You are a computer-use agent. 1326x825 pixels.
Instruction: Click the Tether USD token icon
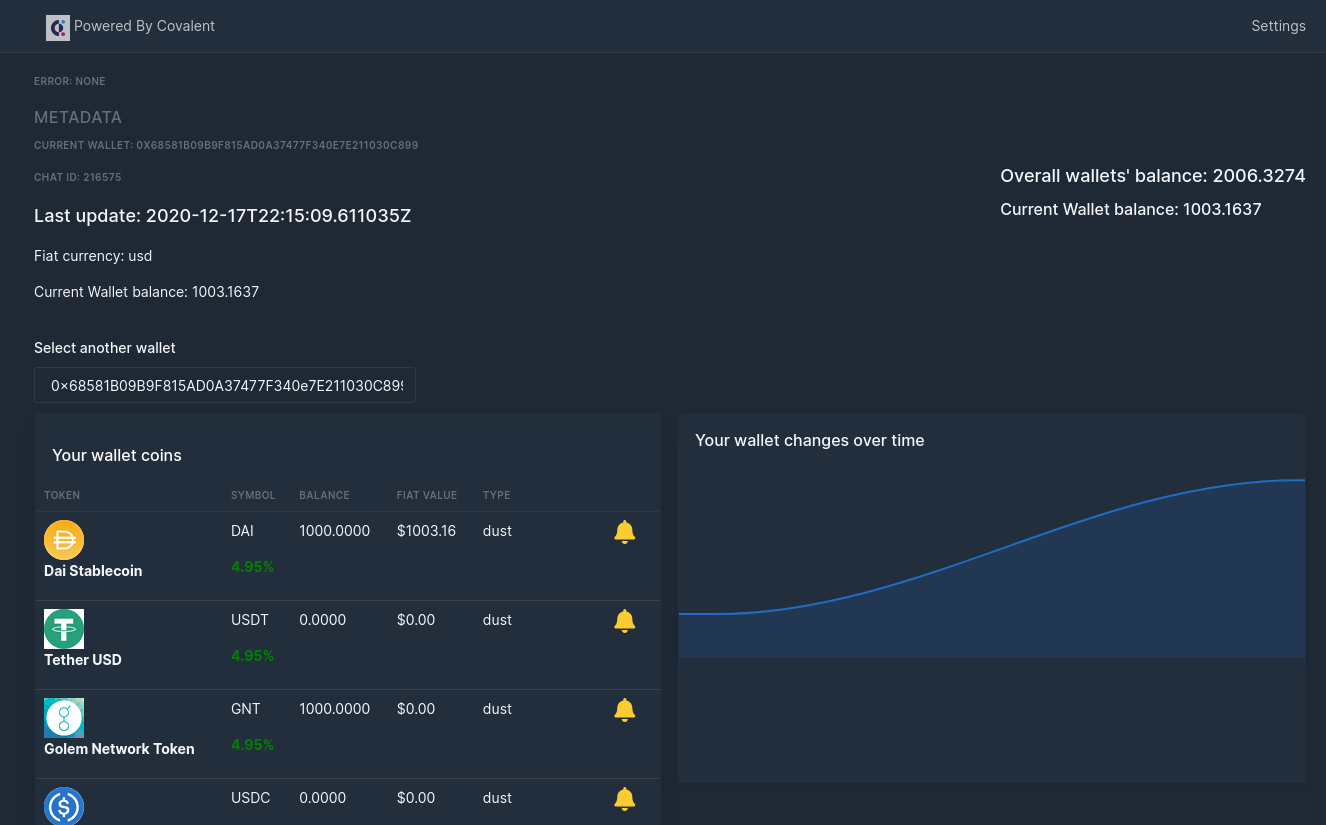tap(64, 629)
